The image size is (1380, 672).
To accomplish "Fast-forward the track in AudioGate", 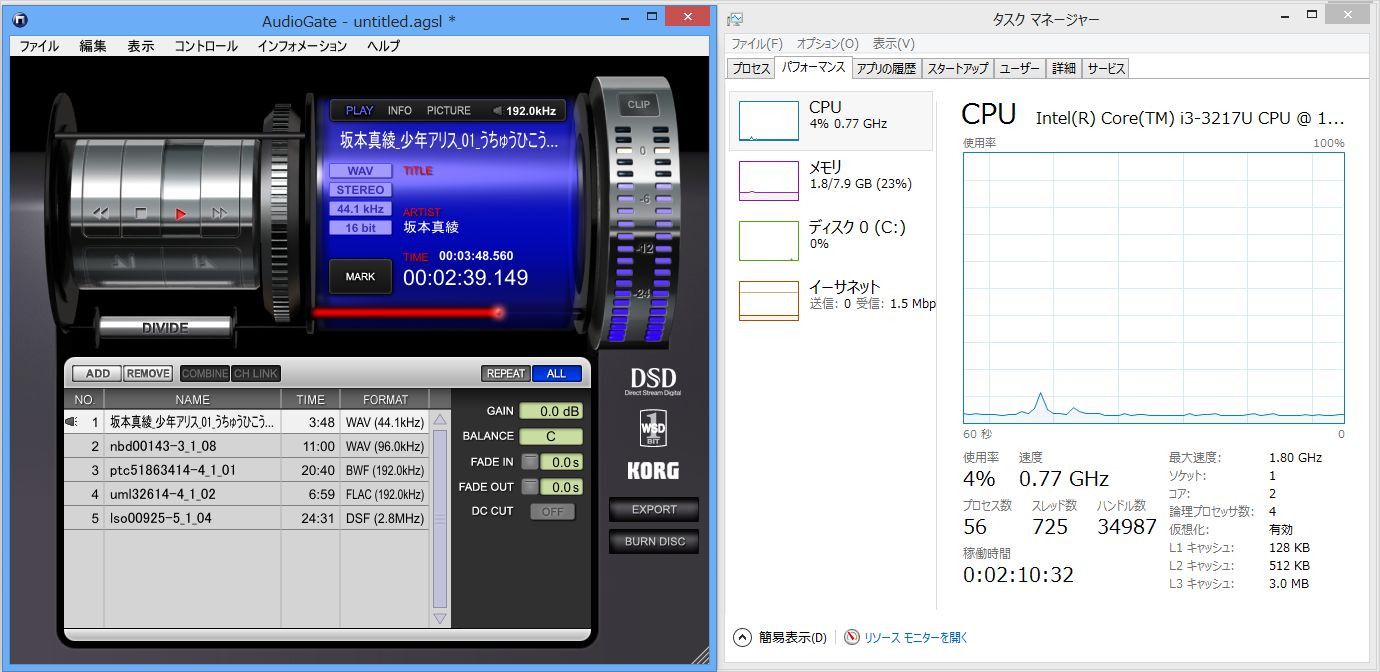I will 220,213.
